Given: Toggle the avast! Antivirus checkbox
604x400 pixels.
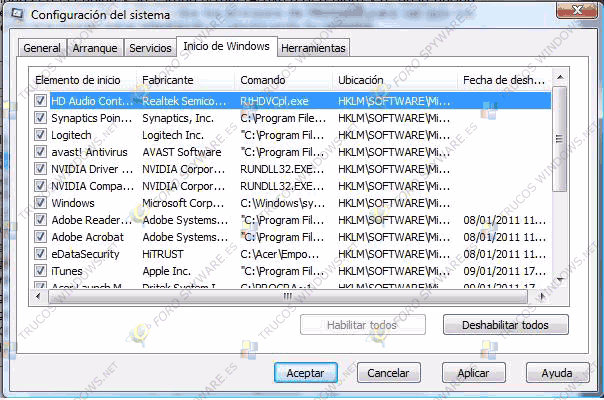Looking at the screenshot, I should coord(40,152).
